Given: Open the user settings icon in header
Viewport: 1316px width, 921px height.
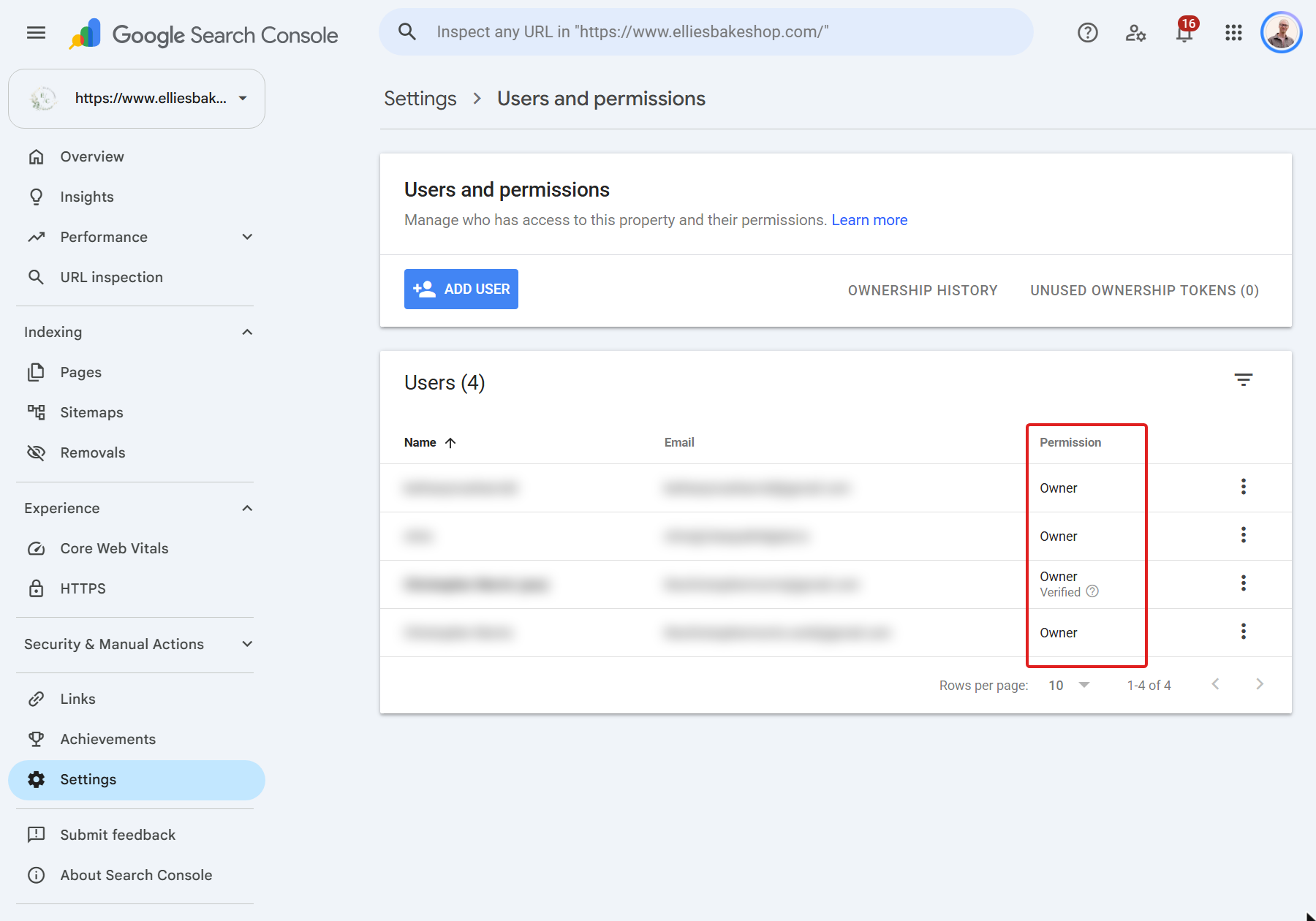Looking at the screenshot, I should tap(1135, 32).
